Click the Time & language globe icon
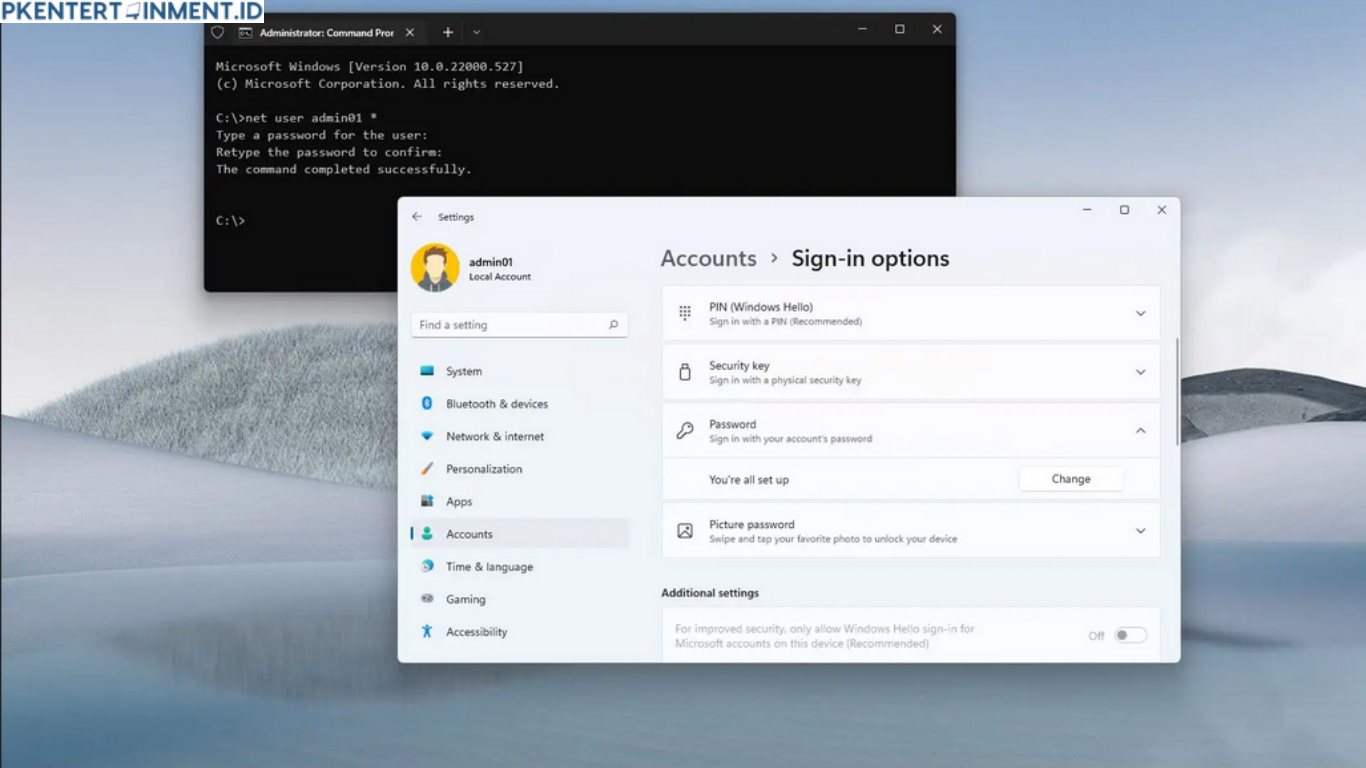Screen dimensions: 1366x768 coord(427,566)
